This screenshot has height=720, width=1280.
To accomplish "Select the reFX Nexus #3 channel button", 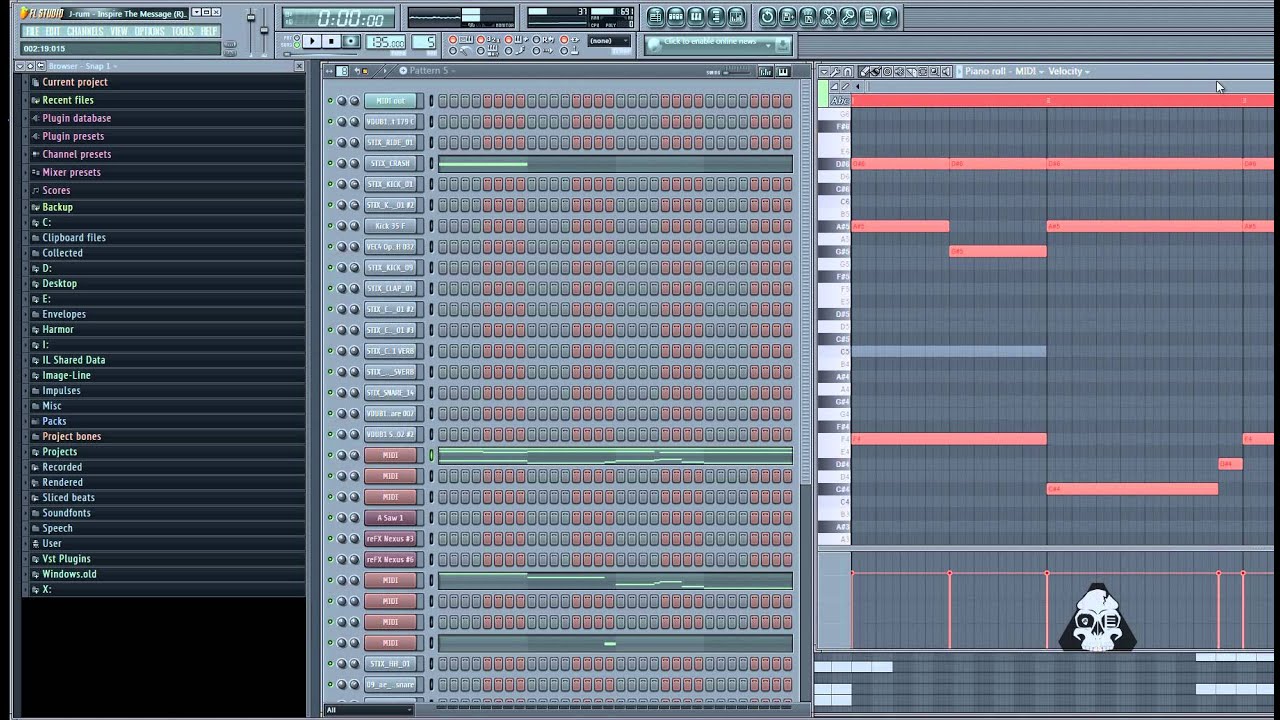I will 390,539.
